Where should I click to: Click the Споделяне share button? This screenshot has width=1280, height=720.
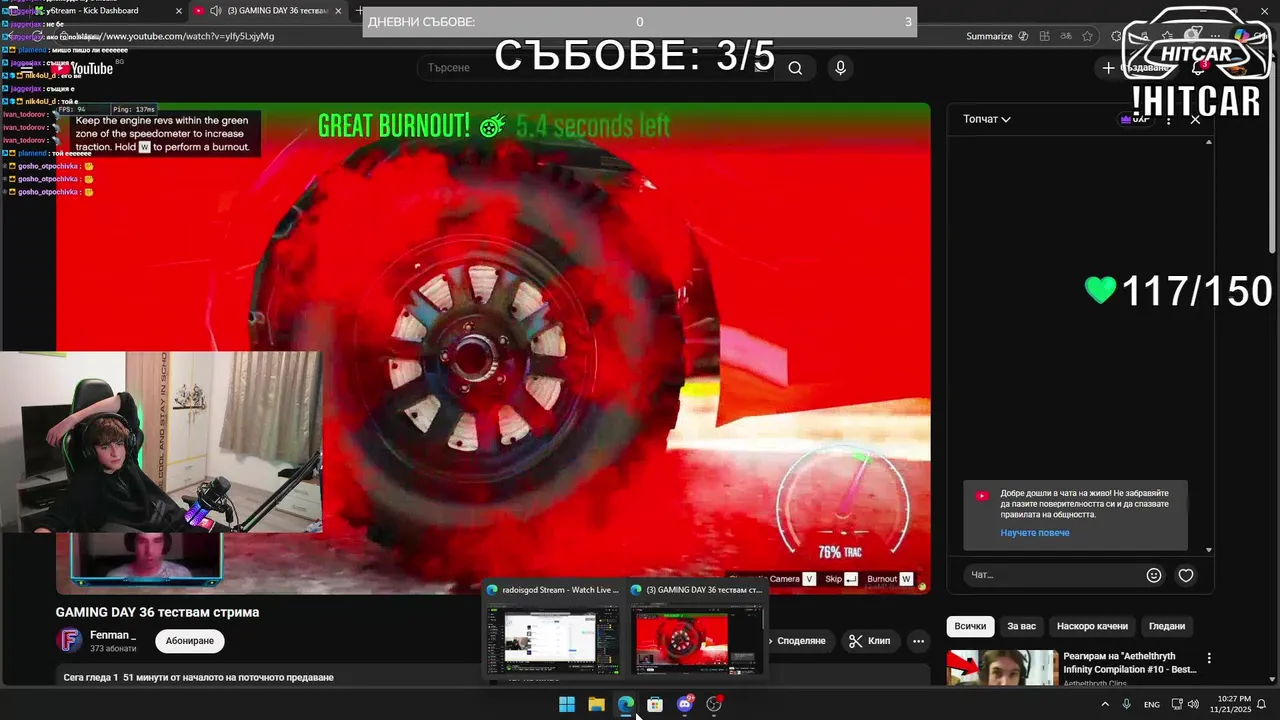pyautogui.click(x=799, y=641)
